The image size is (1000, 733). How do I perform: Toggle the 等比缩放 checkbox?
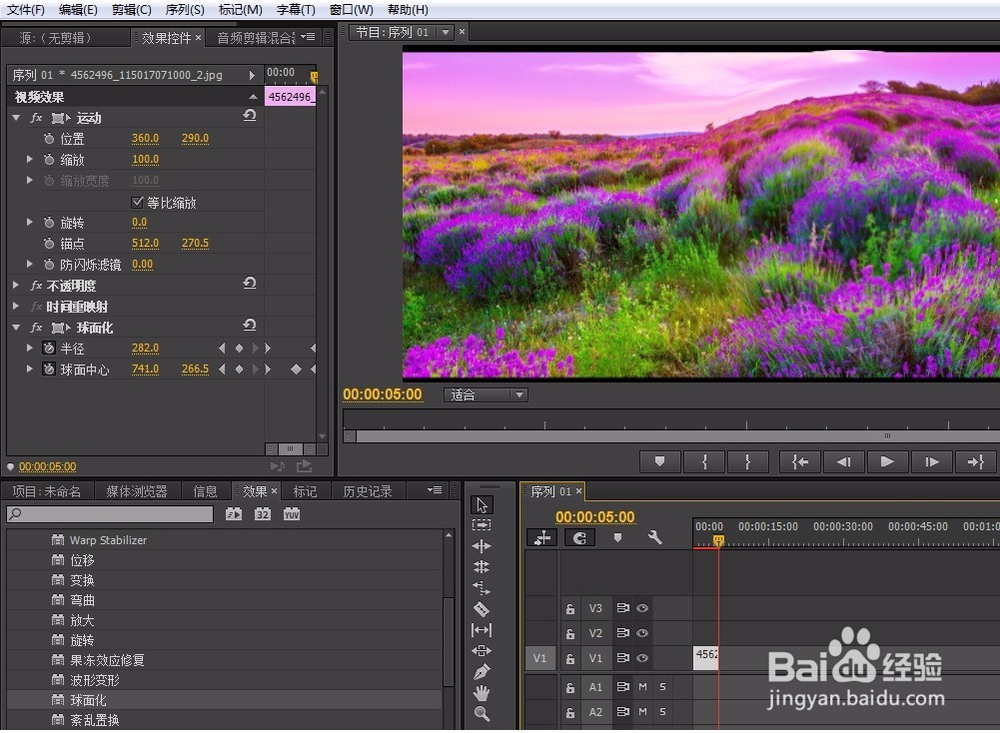click(136, 202)
